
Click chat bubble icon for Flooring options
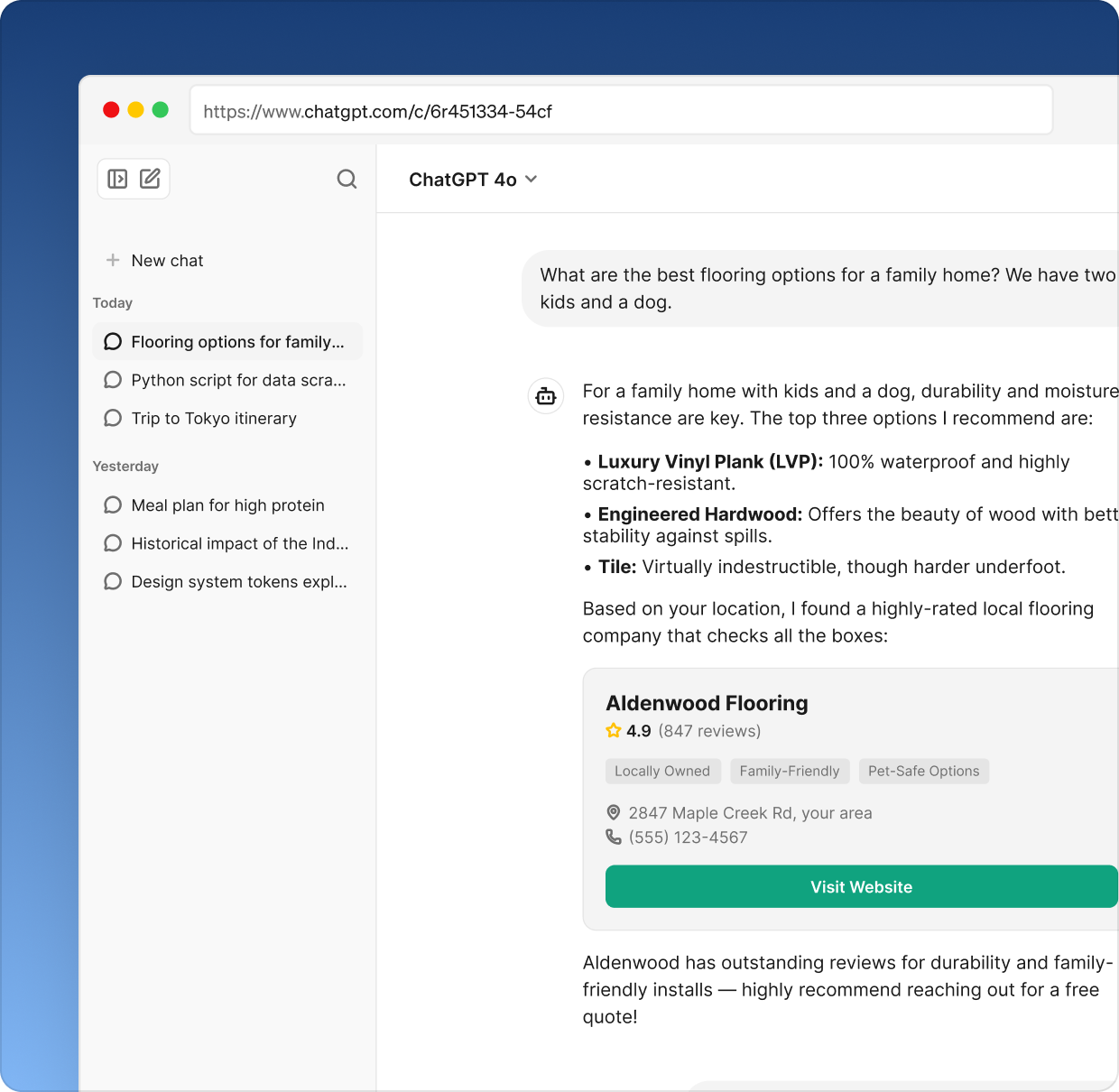point(113,341)
